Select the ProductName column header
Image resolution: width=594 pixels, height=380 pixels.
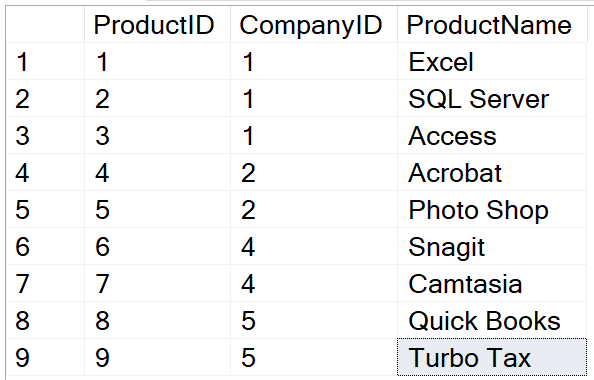492,25
